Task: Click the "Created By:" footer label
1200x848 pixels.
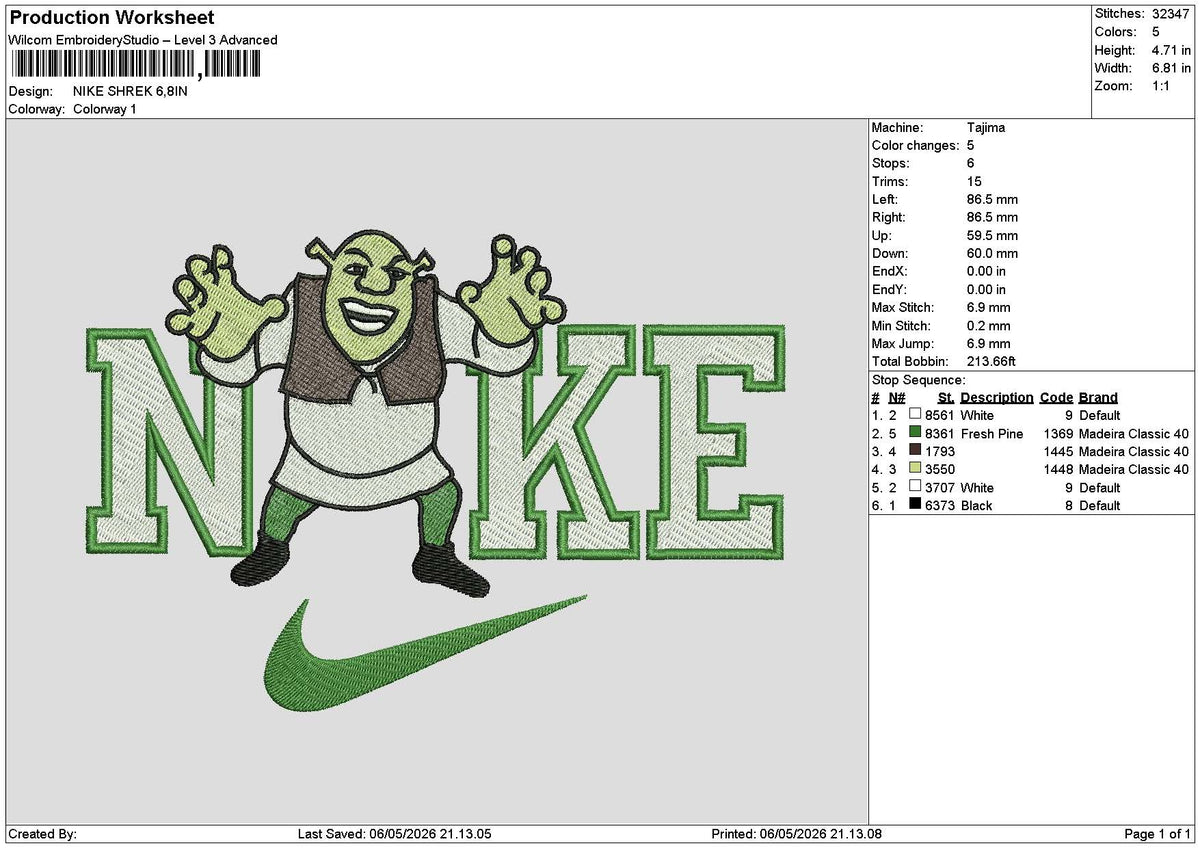Action: point(42,833)
